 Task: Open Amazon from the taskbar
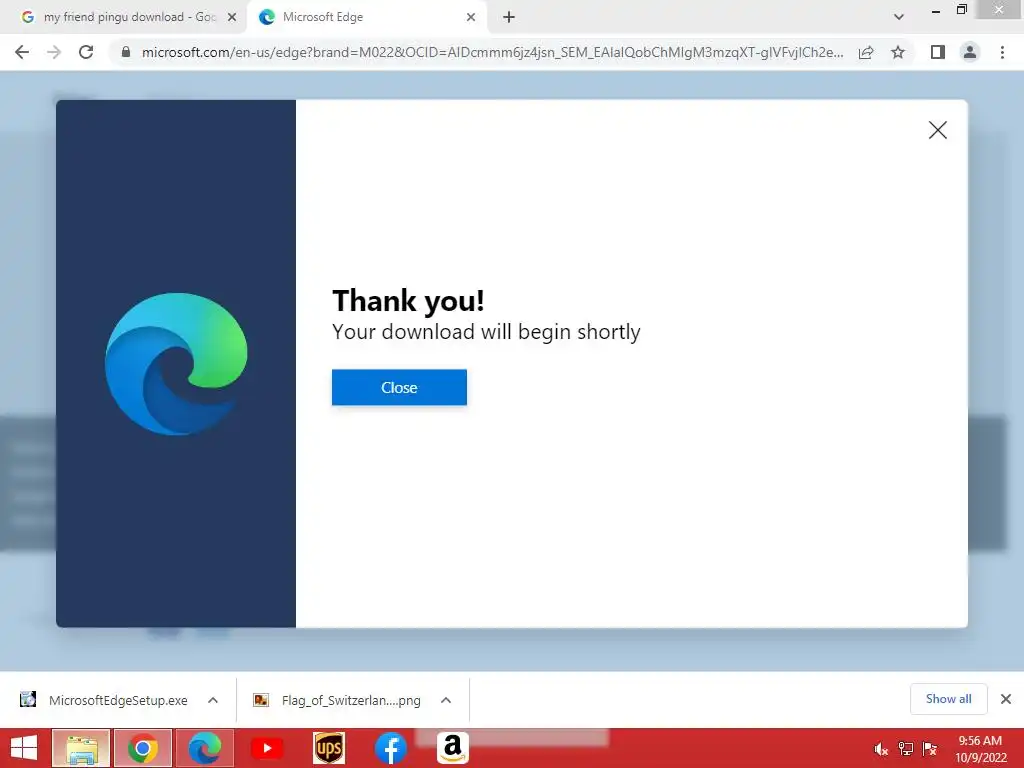(x=453, y=748)
